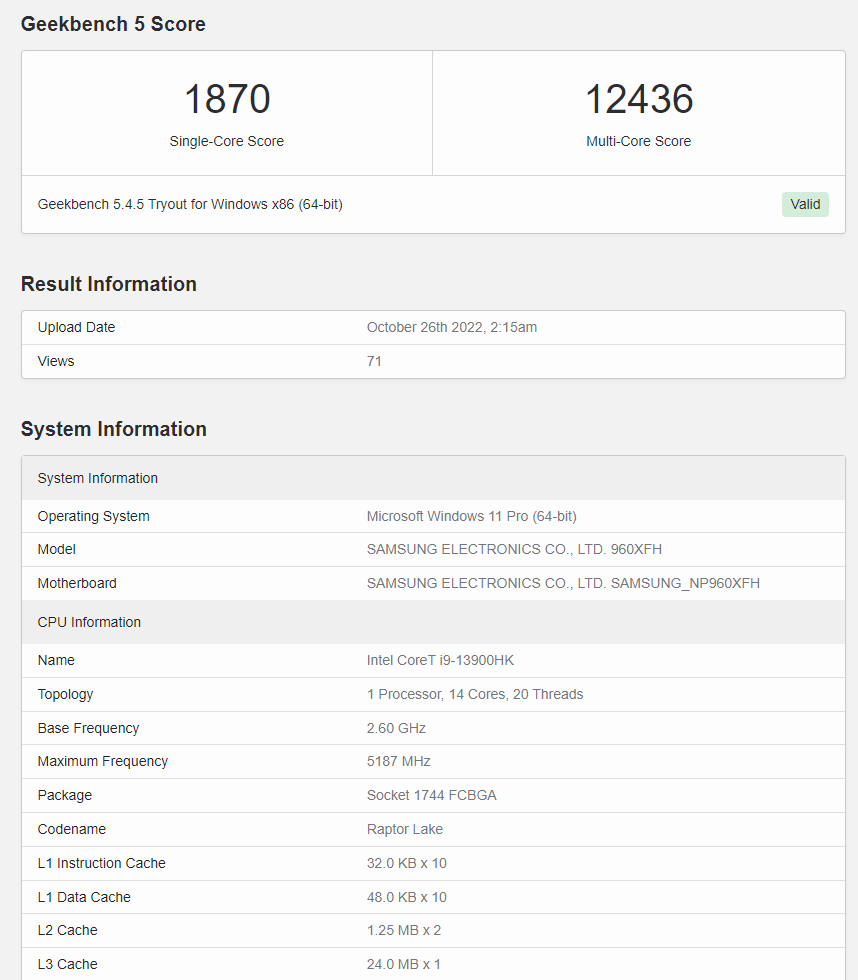Click the Topology label
Image resolution: width=858 pixels, height=980 pixels.
(x=65, y=694)
